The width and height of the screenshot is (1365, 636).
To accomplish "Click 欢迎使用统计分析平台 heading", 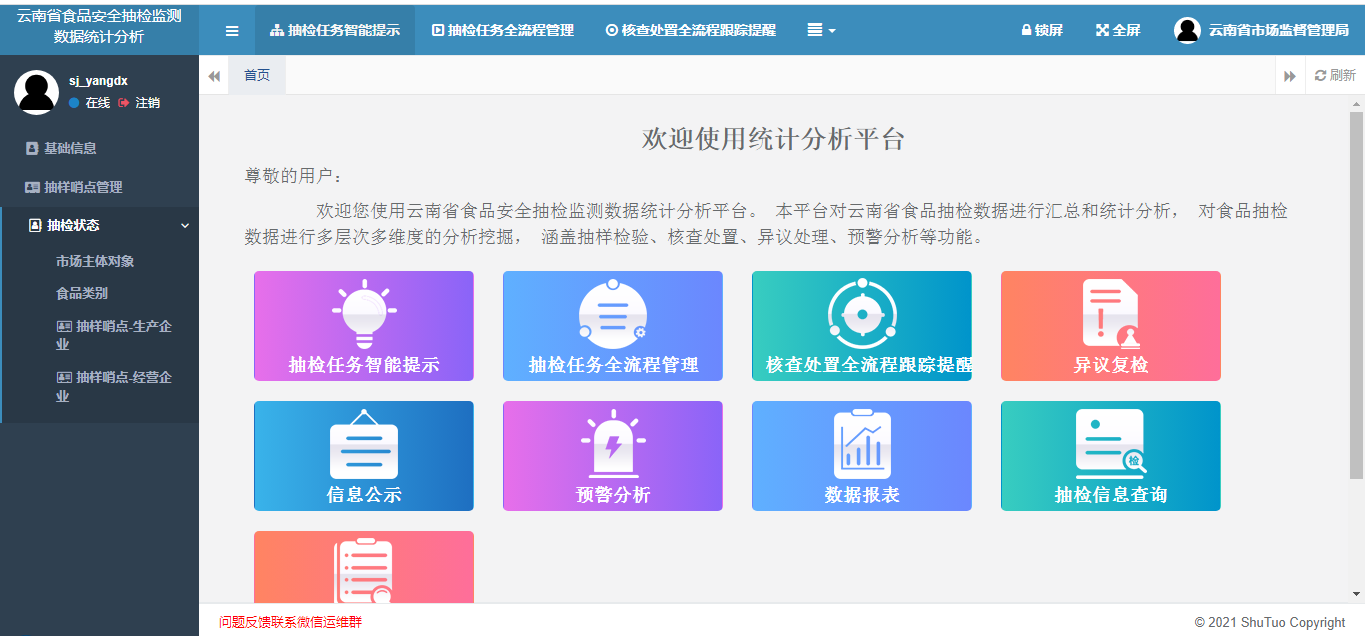I will (773, 139).
